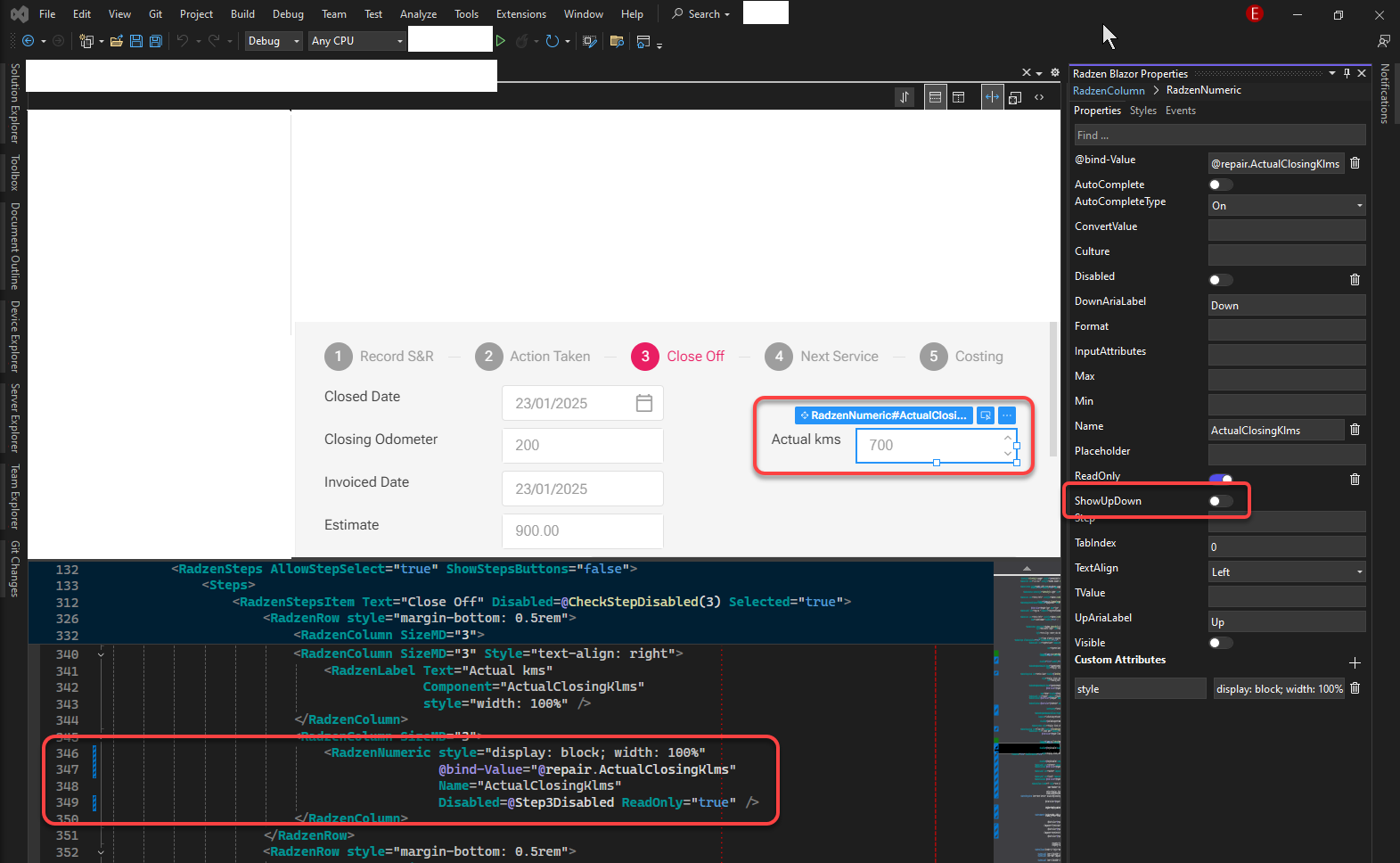The height and width of the screenshot is (863, 1400).
Task: Open the Notifications side panel
Action: [1385, 94]
